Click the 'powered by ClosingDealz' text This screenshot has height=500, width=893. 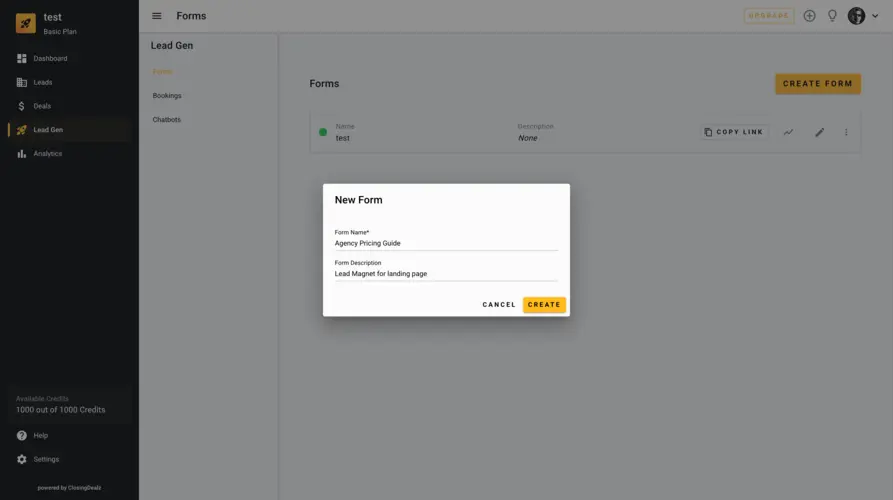(x=69, y=488)
